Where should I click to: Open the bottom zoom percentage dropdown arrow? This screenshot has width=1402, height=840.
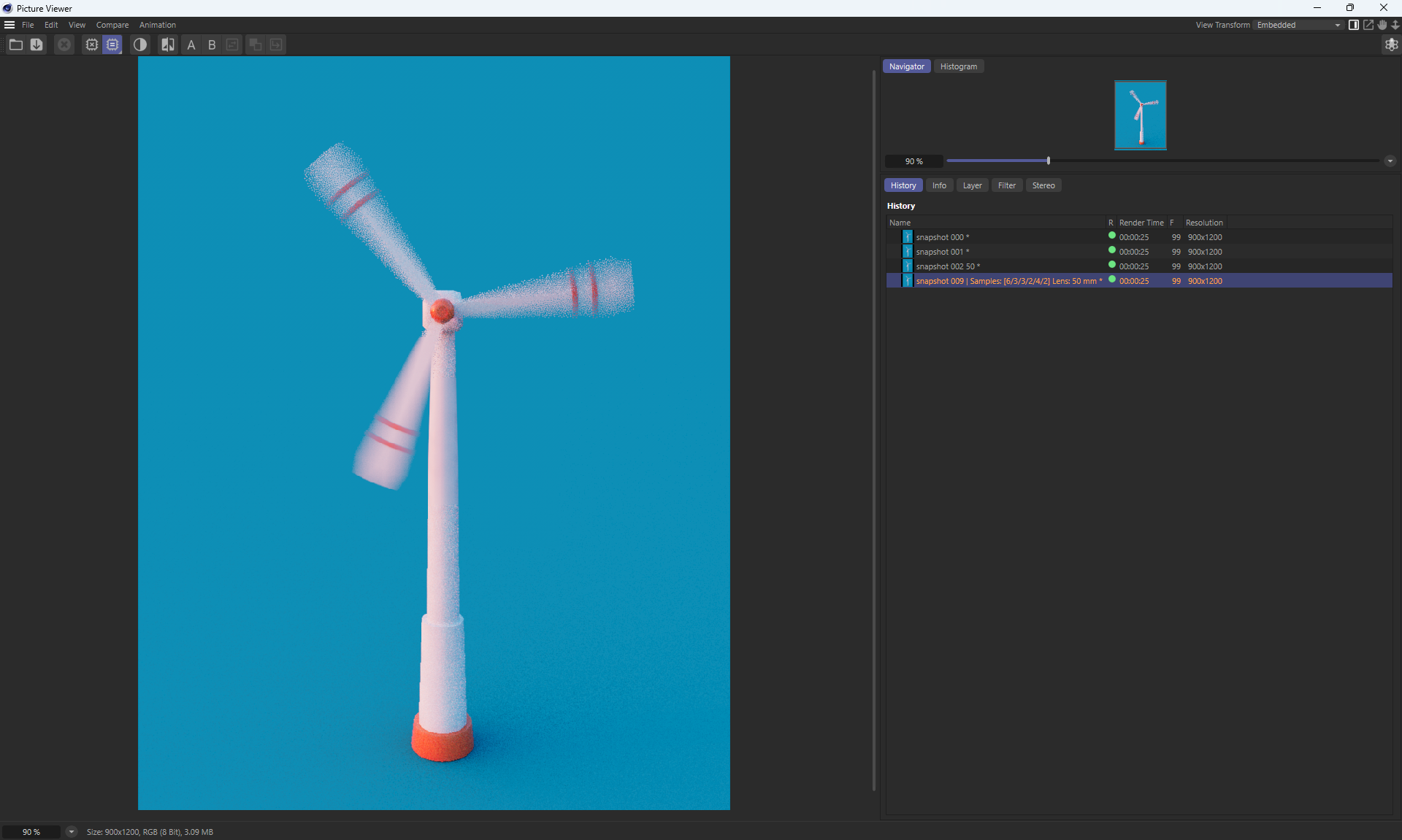pos(71,831)
